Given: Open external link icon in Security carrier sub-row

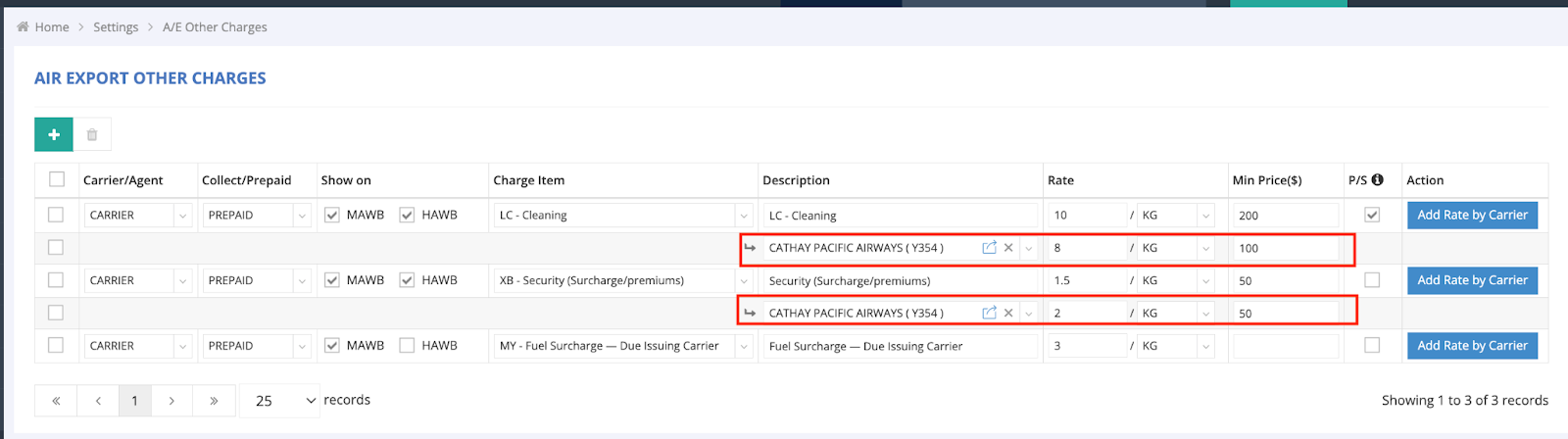Looking at the screenshot, I should pyautogui.click(x=989, y=313).
